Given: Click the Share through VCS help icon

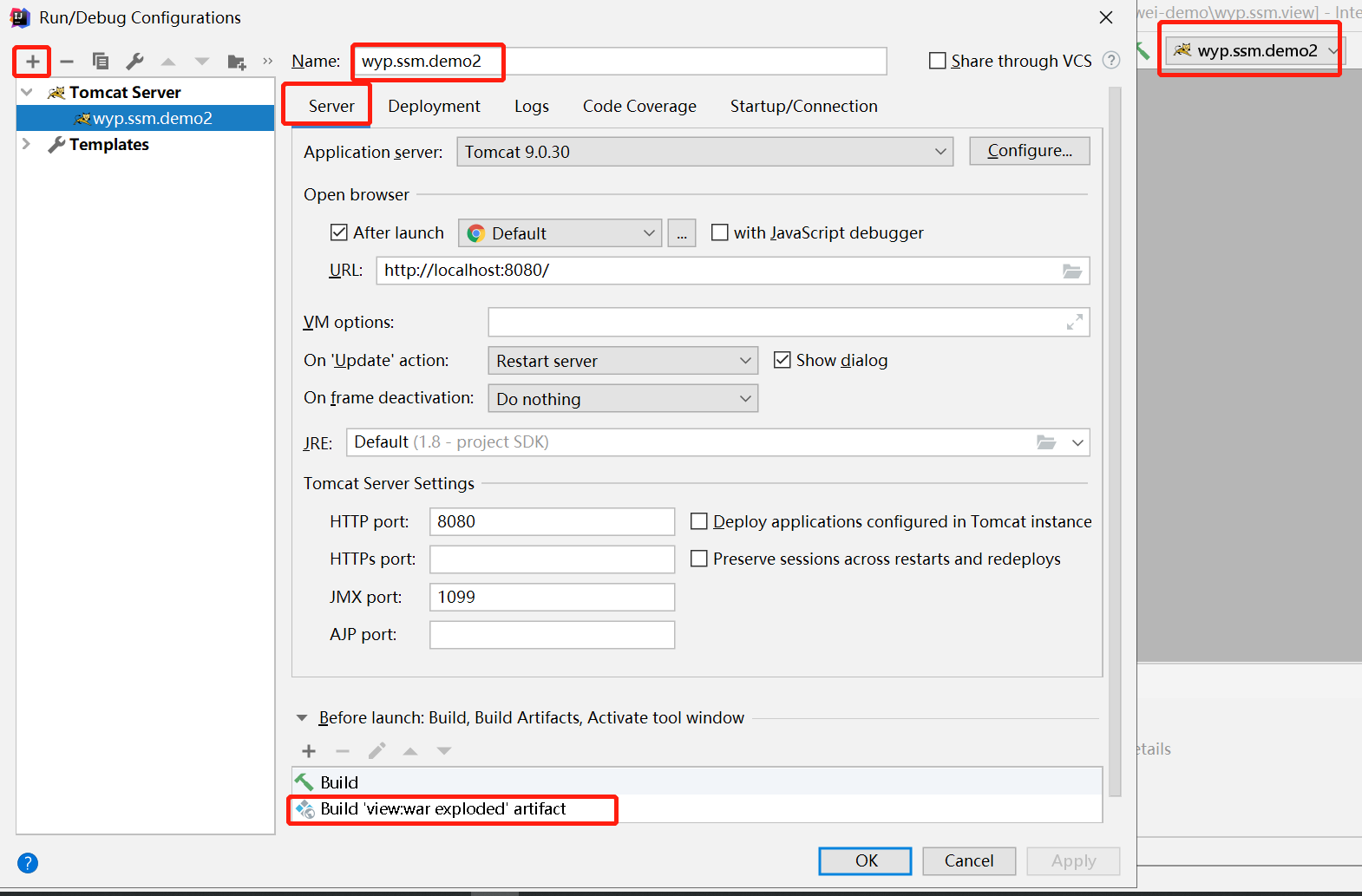Looking at the screenshot, I should click(x=1111, y=61).
